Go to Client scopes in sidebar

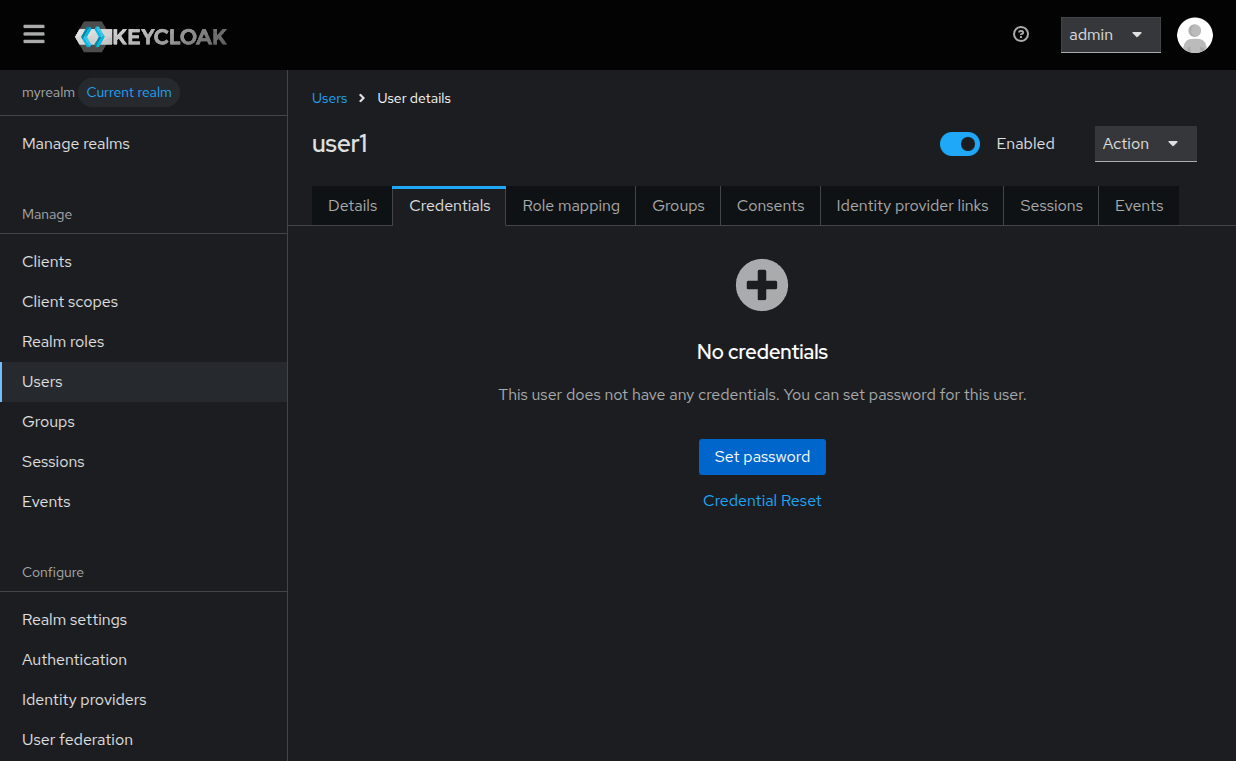143,302
